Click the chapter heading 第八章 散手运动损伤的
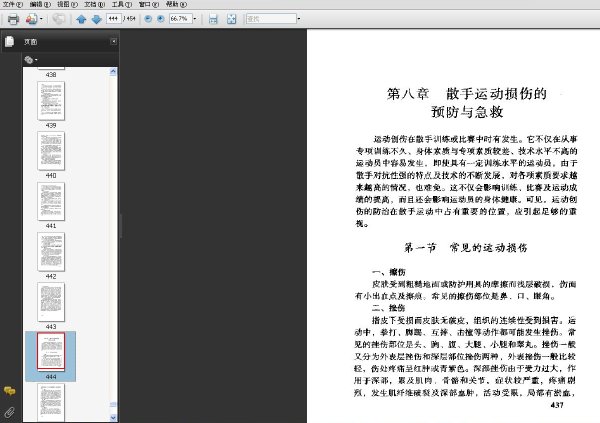This screenshot has height=423, width=600. pos(467,93)
